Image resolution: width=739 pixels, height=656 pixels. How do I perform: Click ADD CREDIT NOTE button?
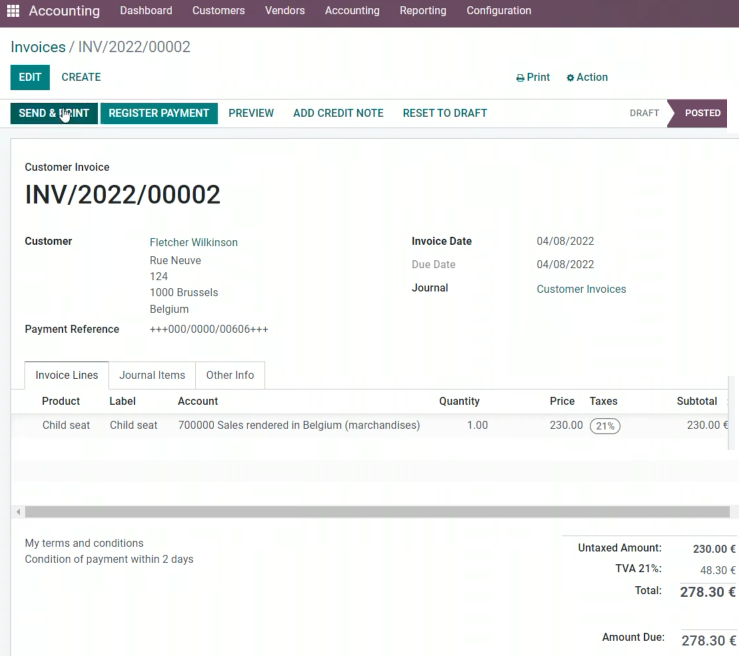pyautogui.click(x=338, y=113)
